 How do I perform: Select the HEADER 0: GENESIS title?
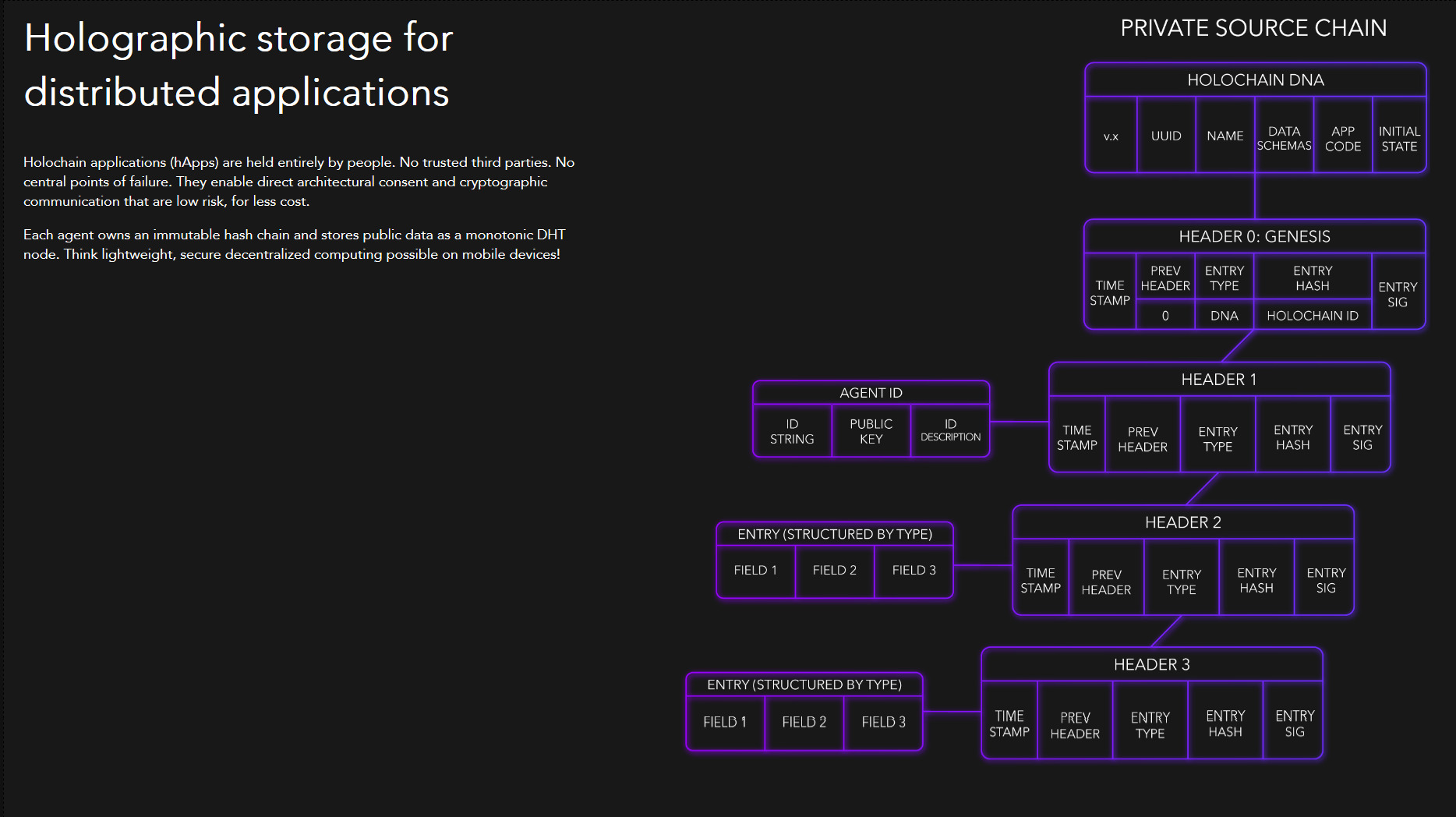[1255, 236]
